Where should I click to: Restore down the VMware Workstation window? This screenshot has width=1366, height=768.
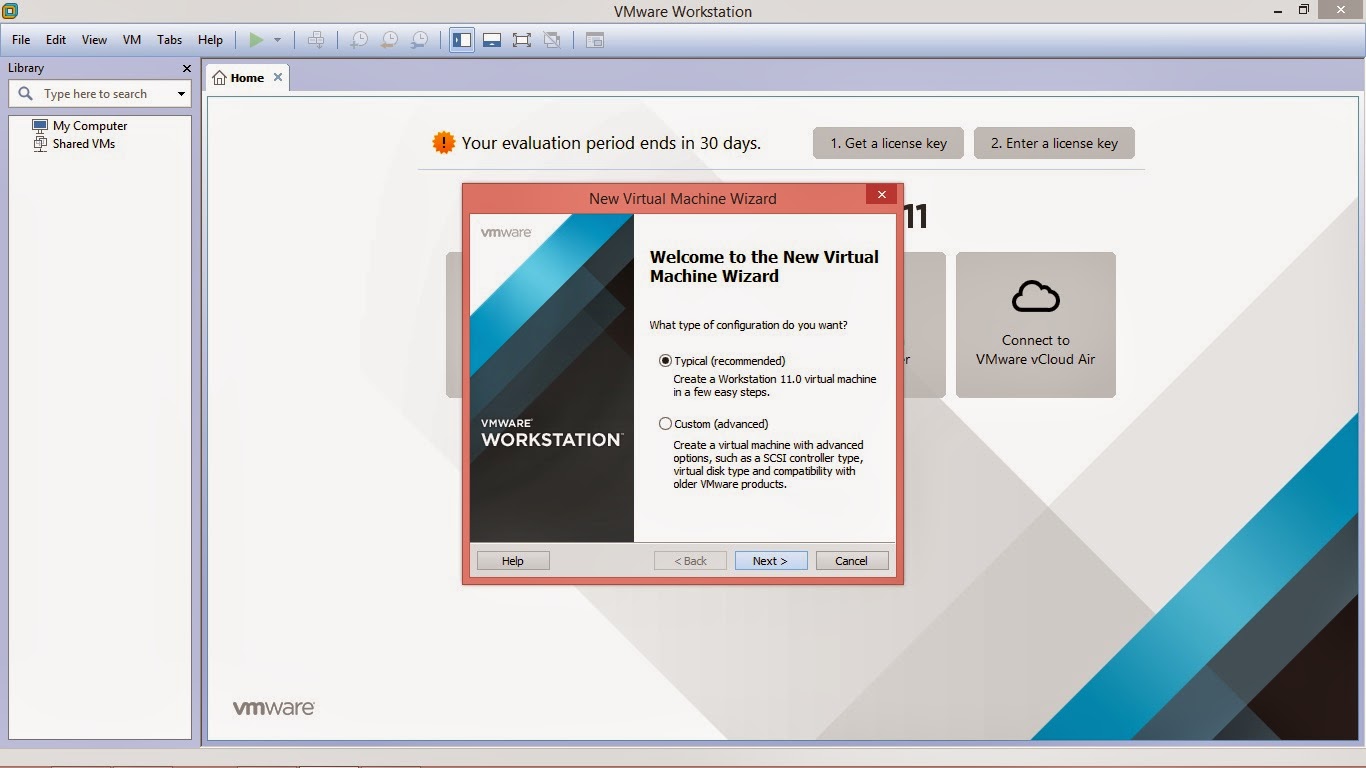coord(1303,10)
